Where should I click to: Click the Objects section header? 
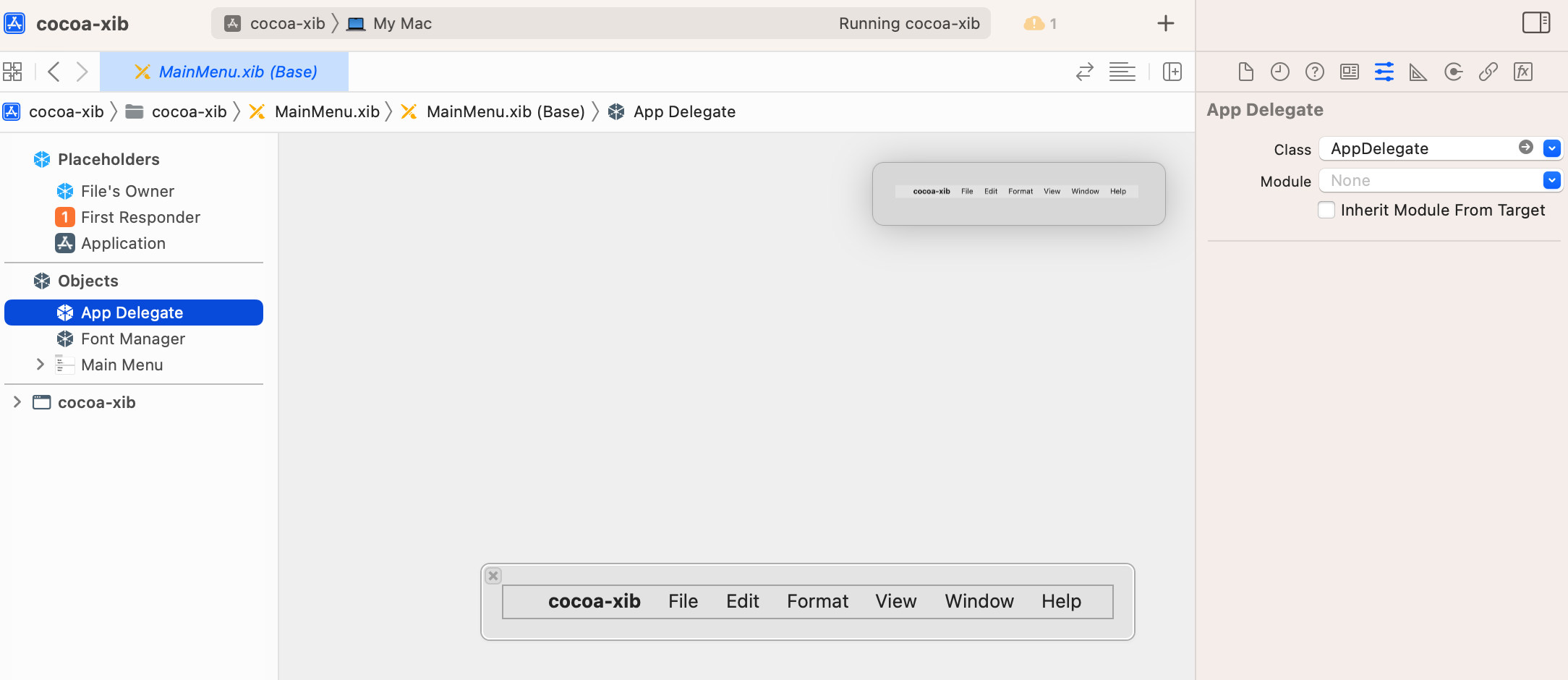(x=88, y=281)
